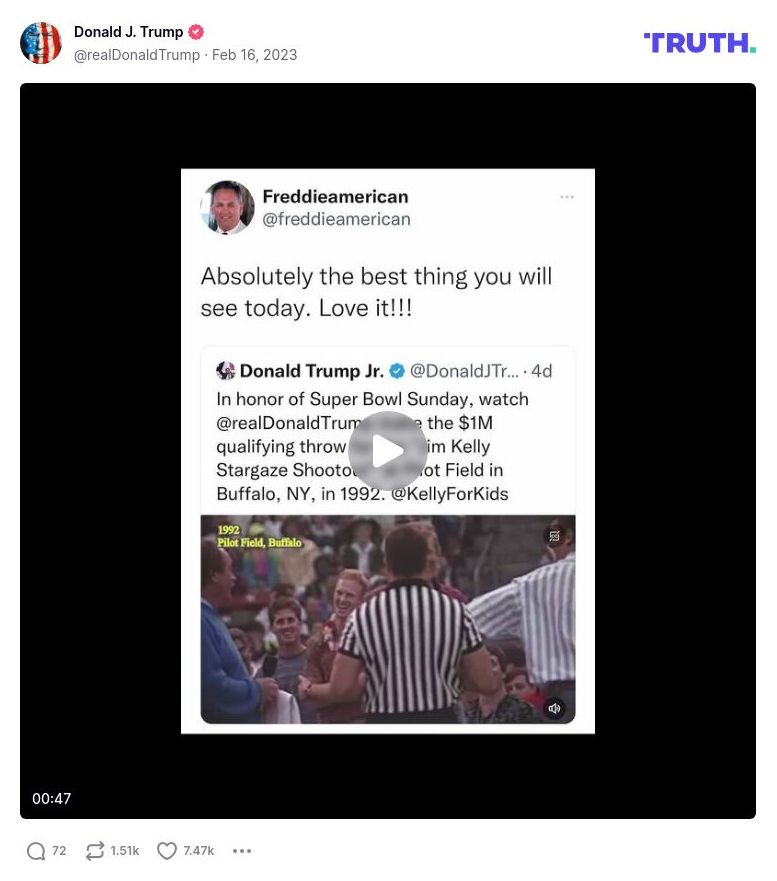The height and width of the screenshot is (881, 777).
Task: Open the post's three-dot options menu
Action: 242,851
